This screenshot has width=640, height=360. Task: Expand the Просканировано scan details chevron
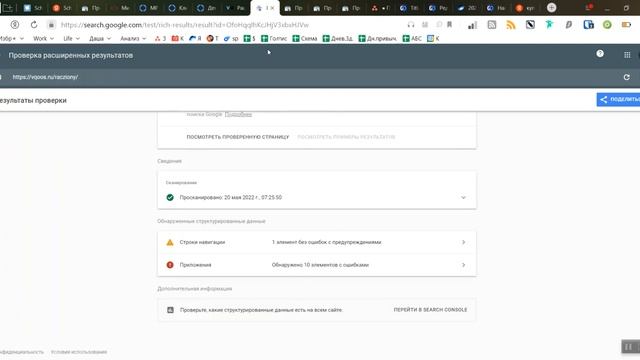(x=463, y=198)
